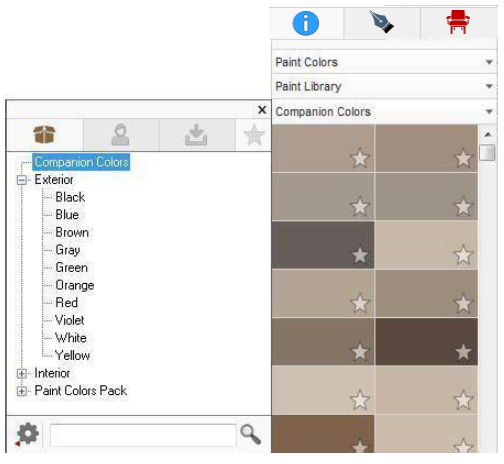Select the fountain pen nib tool icon

(x=381, y=22)
